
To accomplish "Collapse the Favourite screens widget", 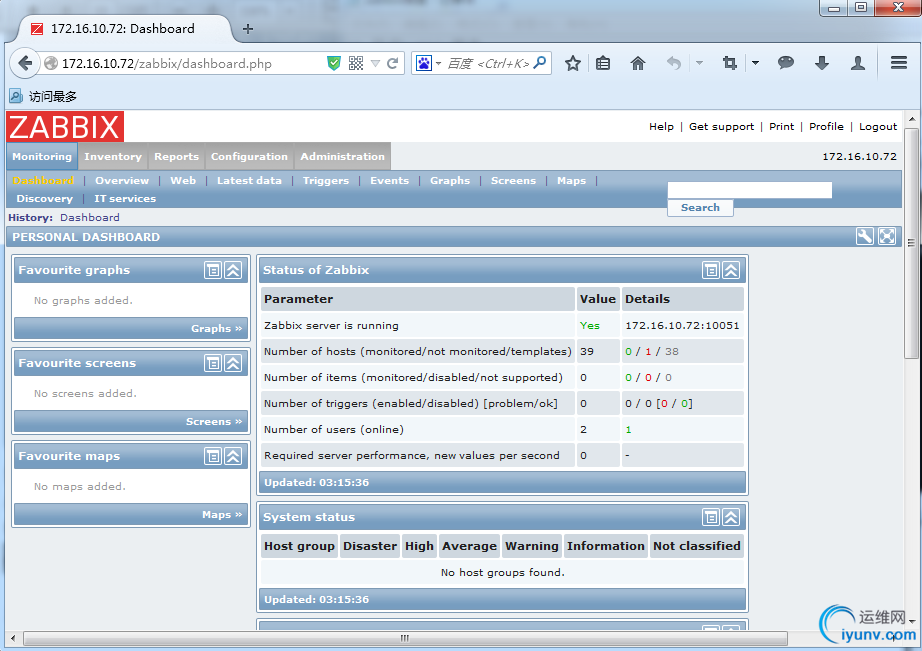I will [233, 363].
